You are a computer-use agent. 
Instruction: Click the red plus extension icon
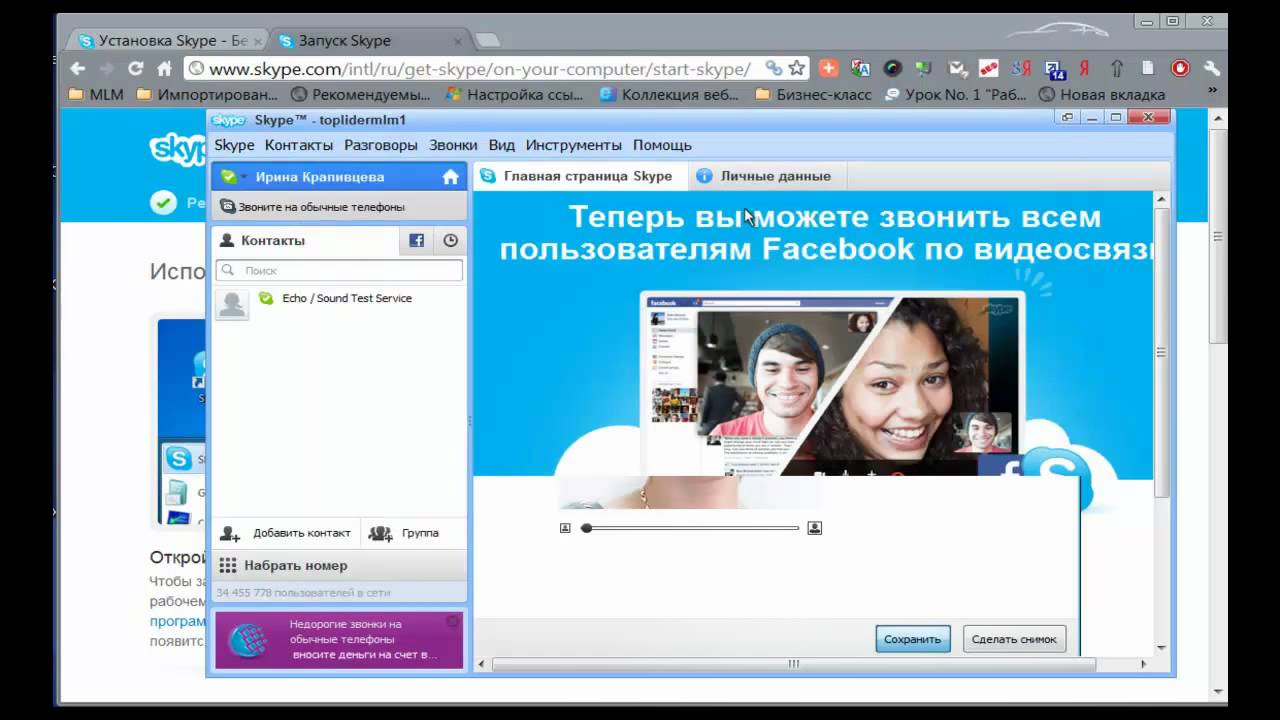[x=828, y=68]
